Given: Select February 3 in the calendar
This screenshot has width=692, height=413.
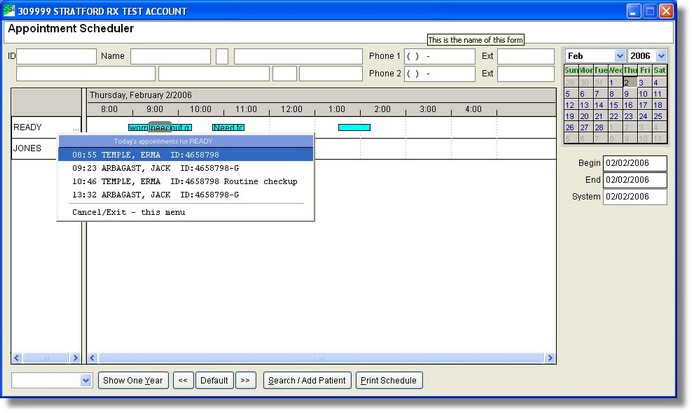Looking at the screenshot, I should point(643,83).
